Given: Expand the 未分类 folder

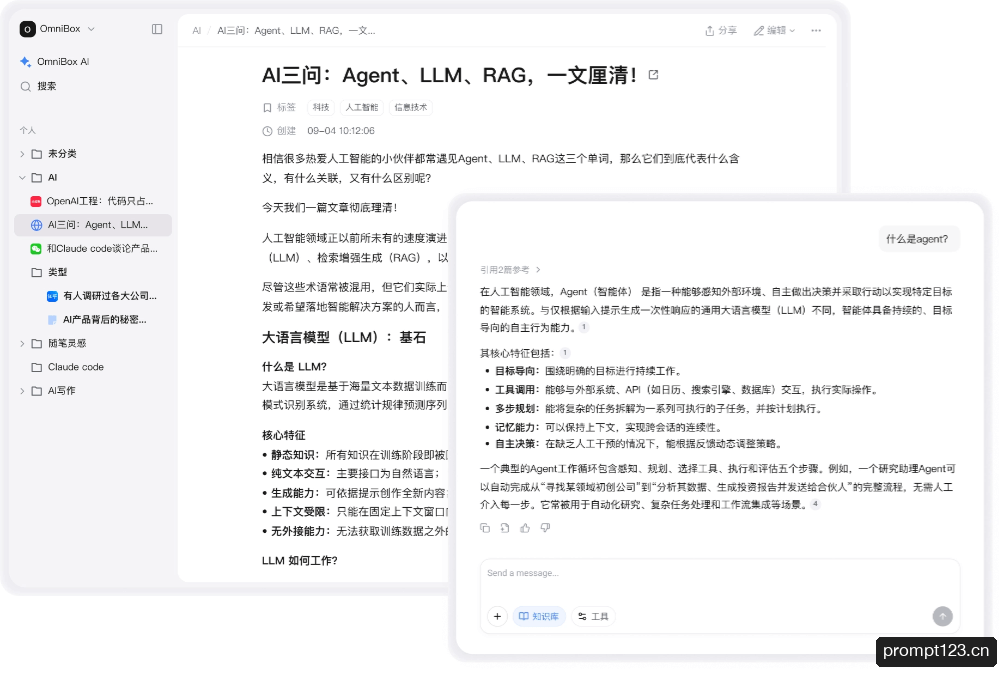Looking at the screenshot, I should coord(22,154).
